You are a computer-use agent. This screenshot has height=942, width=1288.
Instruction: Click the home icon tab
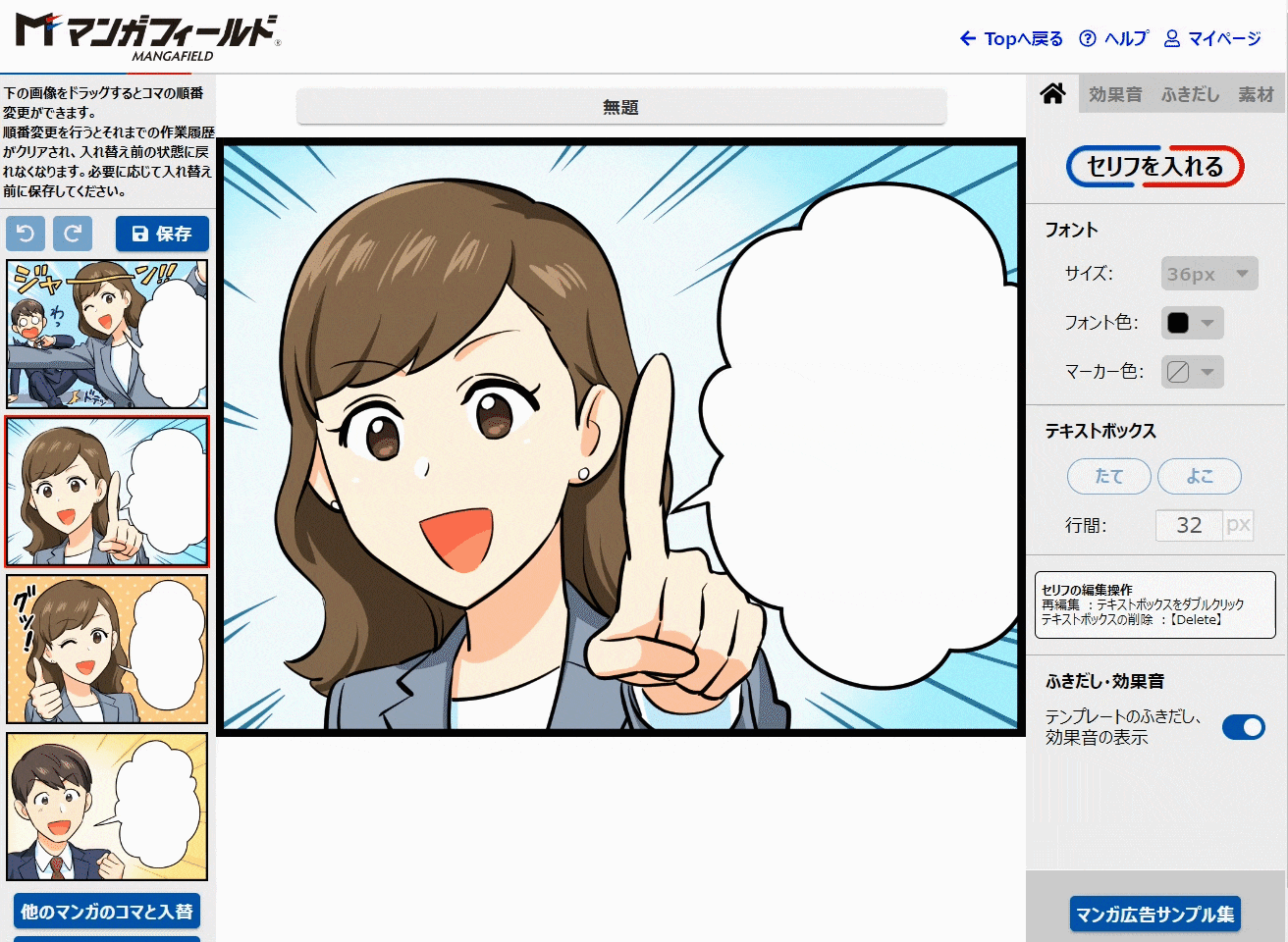(x=1053, y=94)
